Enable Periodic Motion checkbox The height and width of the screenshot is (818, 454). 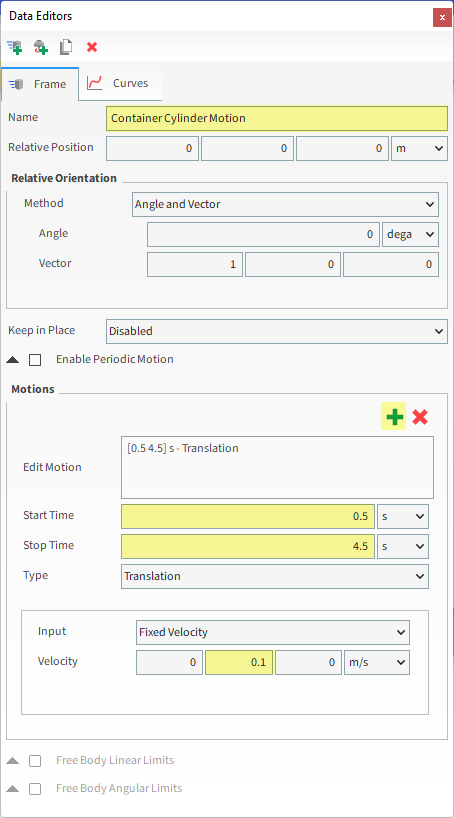click(x=35, y=360)
